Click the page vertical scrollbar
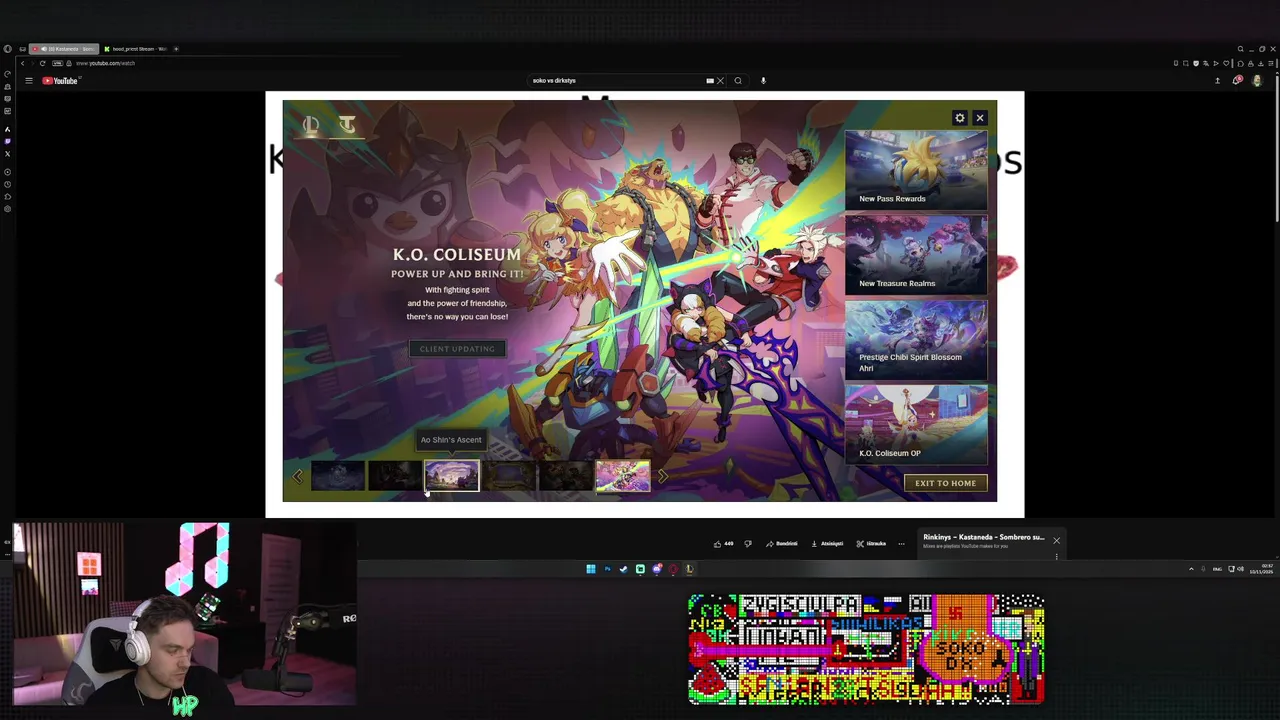This screenshot has height=720, width=1280. click(1276, 150)
